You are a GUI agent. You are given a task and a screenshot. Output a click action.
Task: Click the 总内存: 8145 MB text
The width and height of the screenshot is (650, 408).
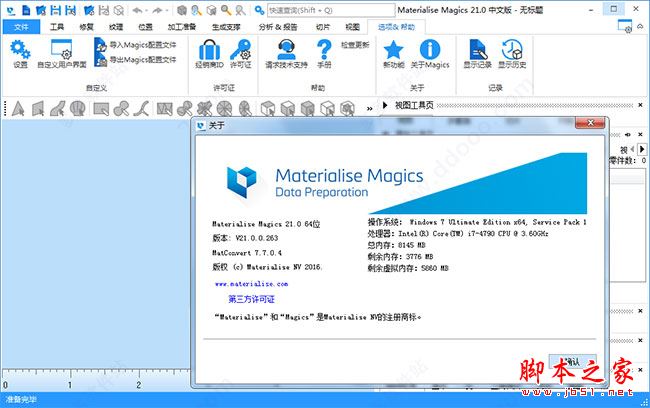click(x=396, y=245)
